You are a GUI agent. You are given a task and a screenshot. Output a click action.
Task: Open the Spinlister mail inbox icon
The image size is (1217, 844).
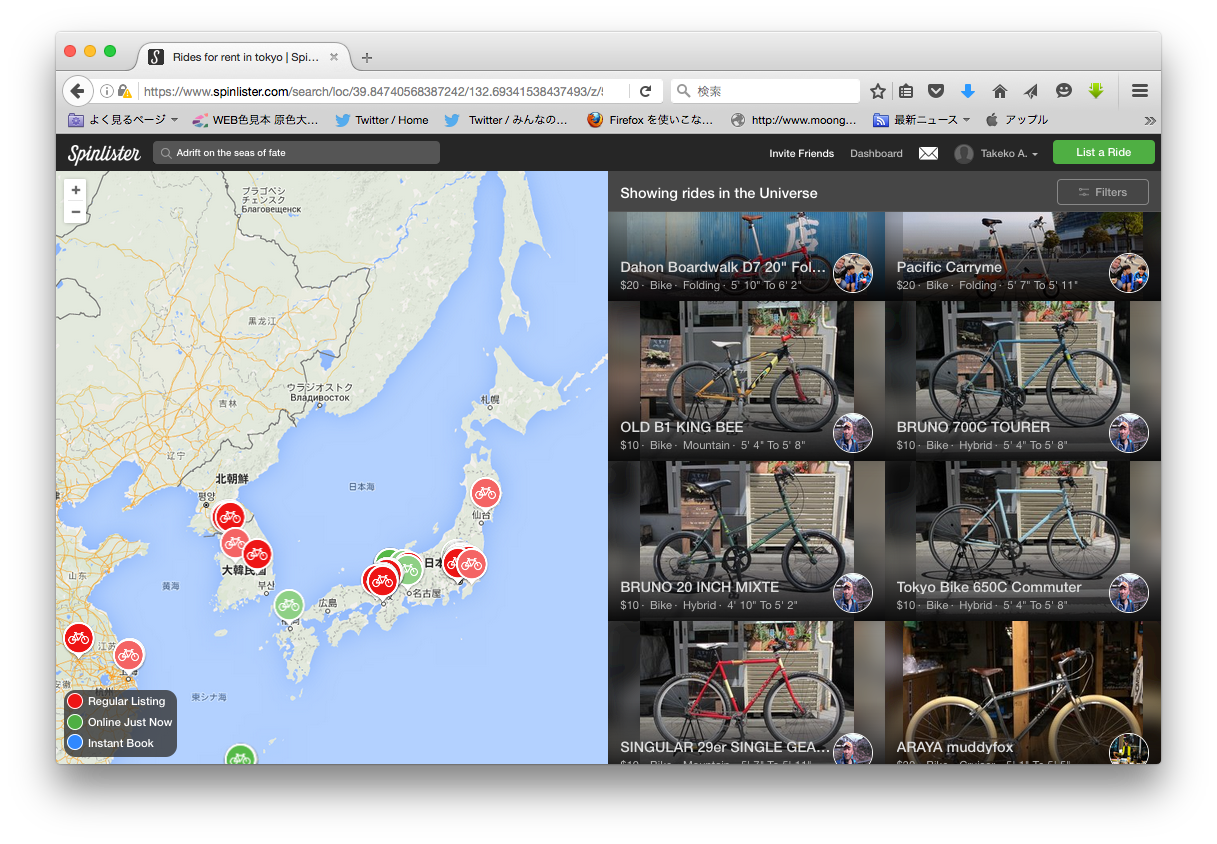pyautogui.click(x=929, y=153)
